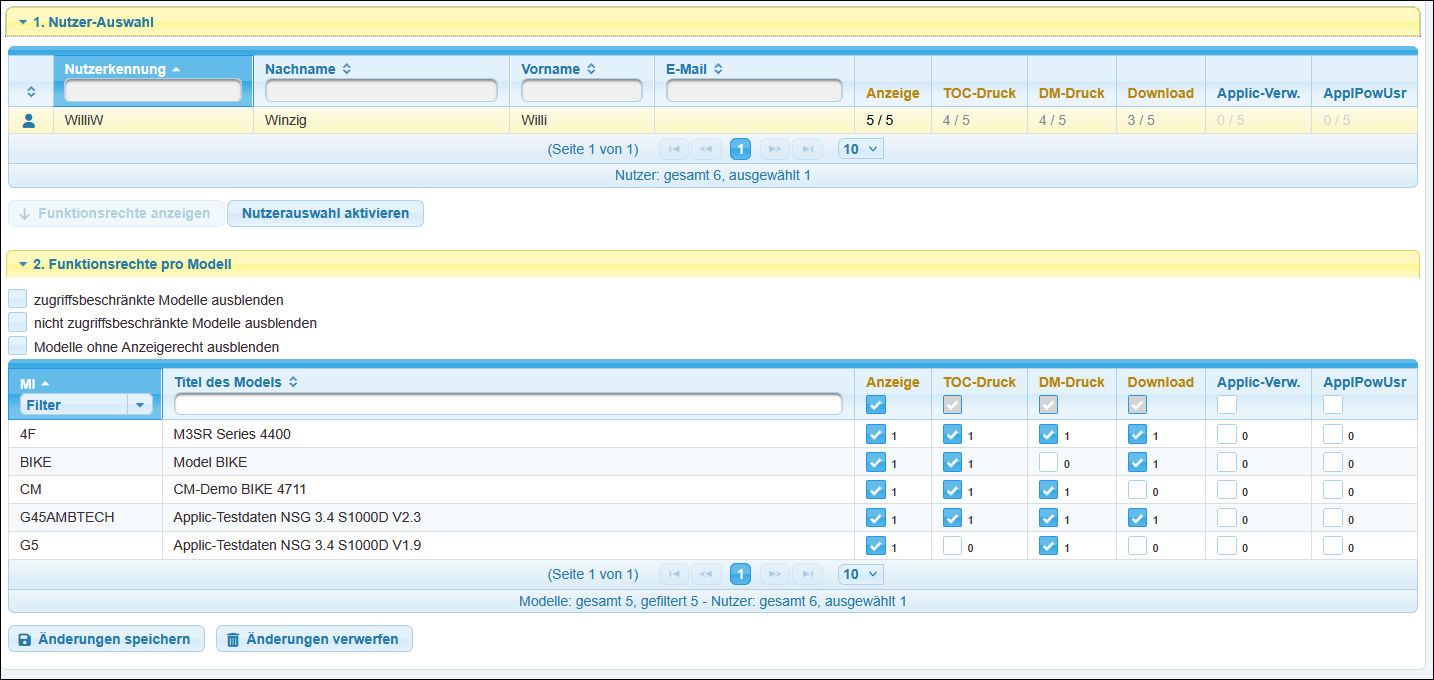Sort the Nutzerkennung column arrow
The width and height of the screenshot is (1434, 680).
pyautogui.click(x=176, y=69)
